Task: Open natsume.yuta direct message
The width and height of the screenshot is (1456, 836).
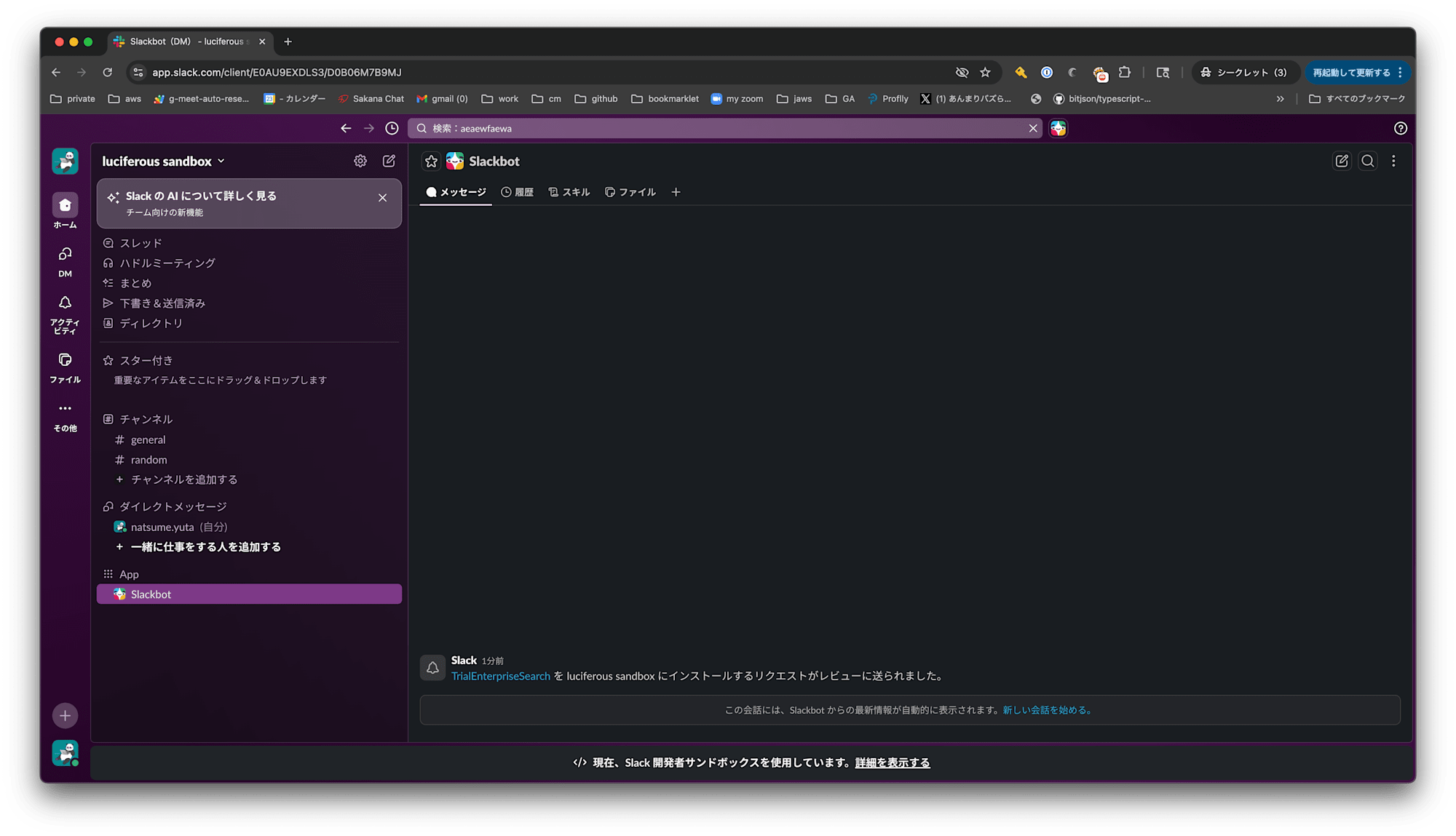Action: pos(249,527)
